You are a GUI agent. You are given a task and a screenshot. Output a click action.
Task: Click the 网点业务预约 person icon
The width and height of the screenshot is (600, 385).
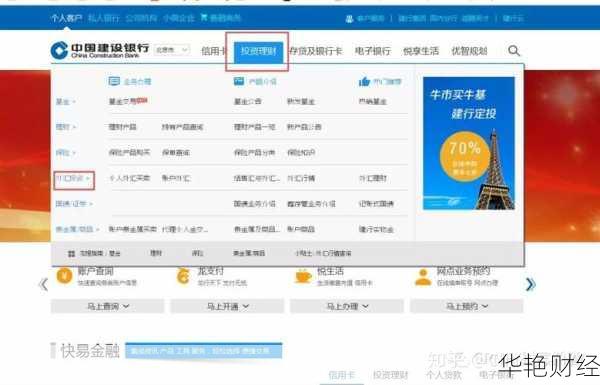pyautogui.click(x=423, y=277)
